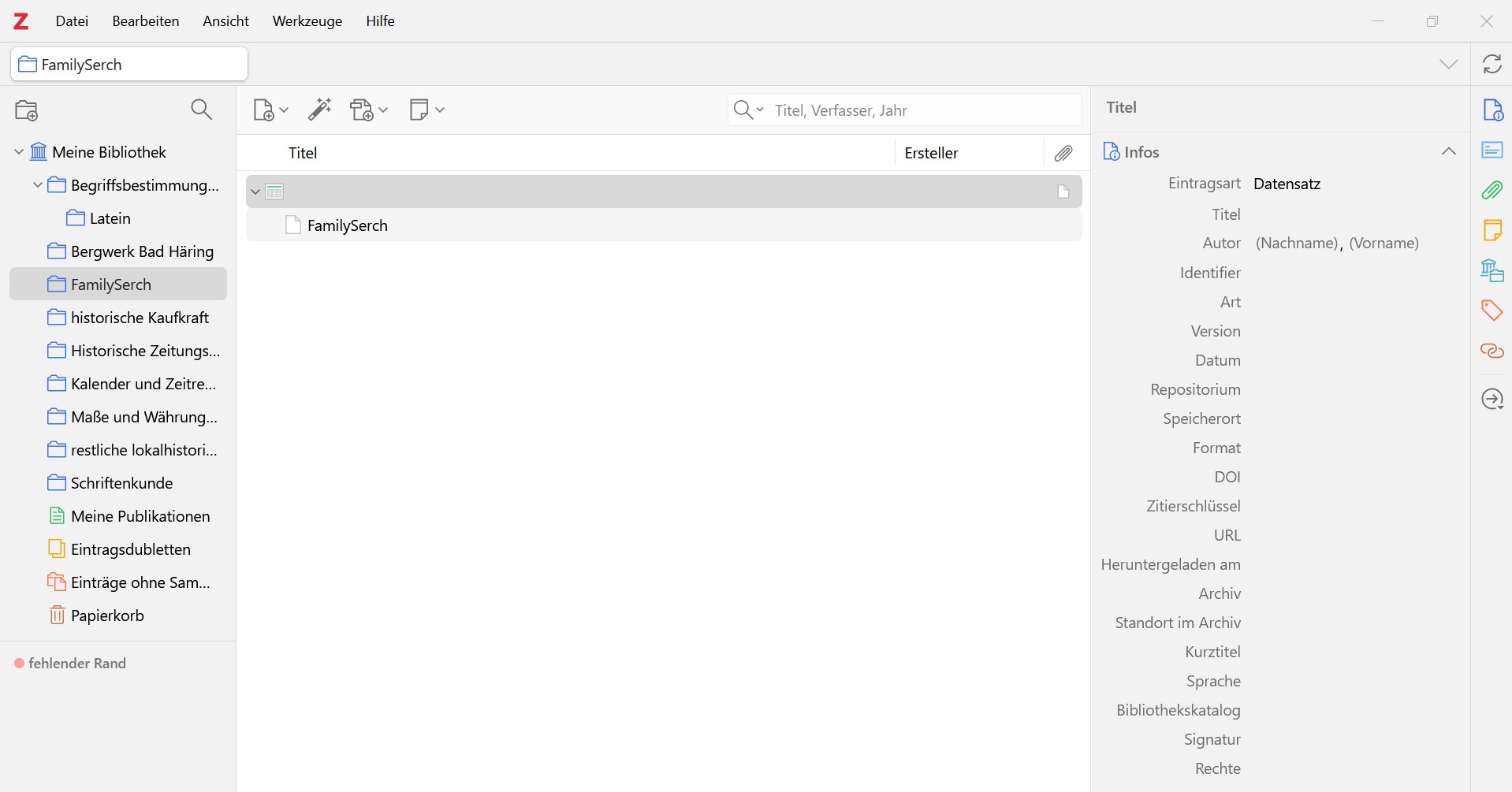Screen dimensions: 1512x792
Task: Click the FamilySerch attachment file icon
Action: click(x=293, y=225)
